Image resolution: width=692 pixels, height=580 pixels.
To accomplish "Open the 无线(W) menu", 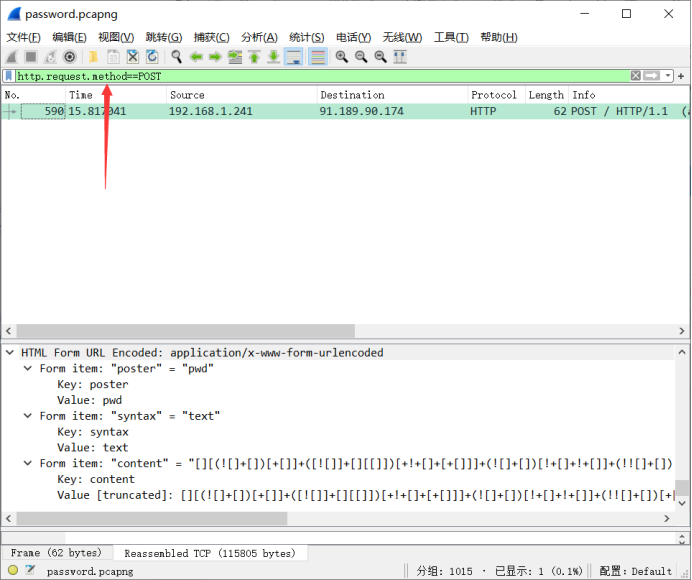I will pyautogui.click(x=402, y=38).
